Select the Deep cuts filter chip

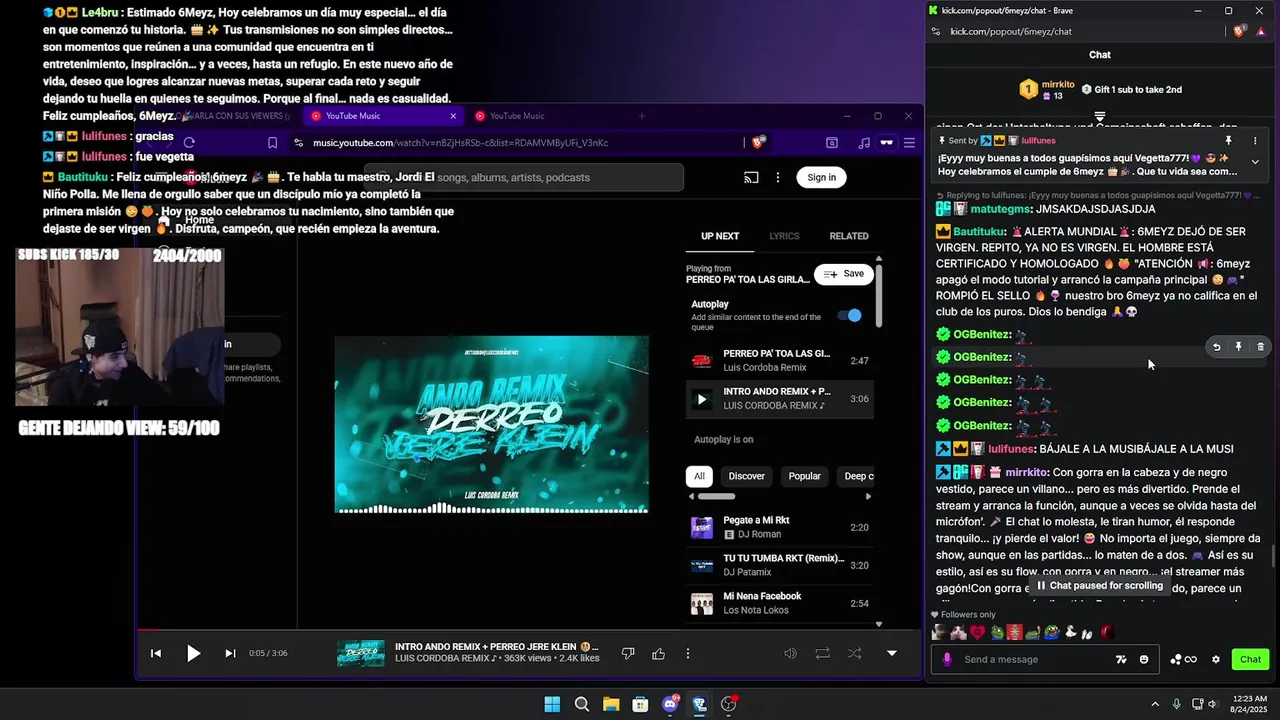(858, 476)
